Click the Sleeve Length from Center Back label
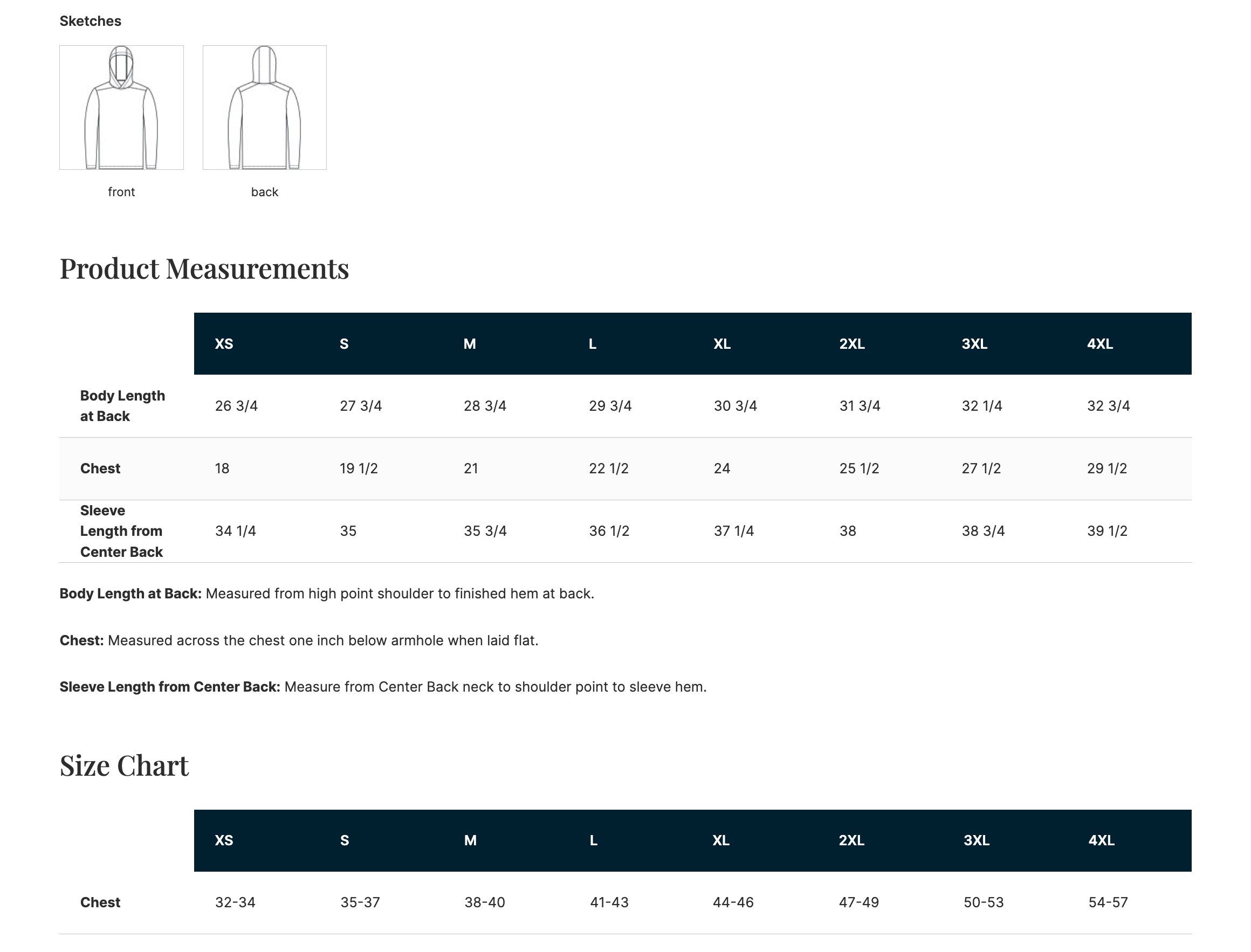1251x952 pixels. [x=121, y=531]
